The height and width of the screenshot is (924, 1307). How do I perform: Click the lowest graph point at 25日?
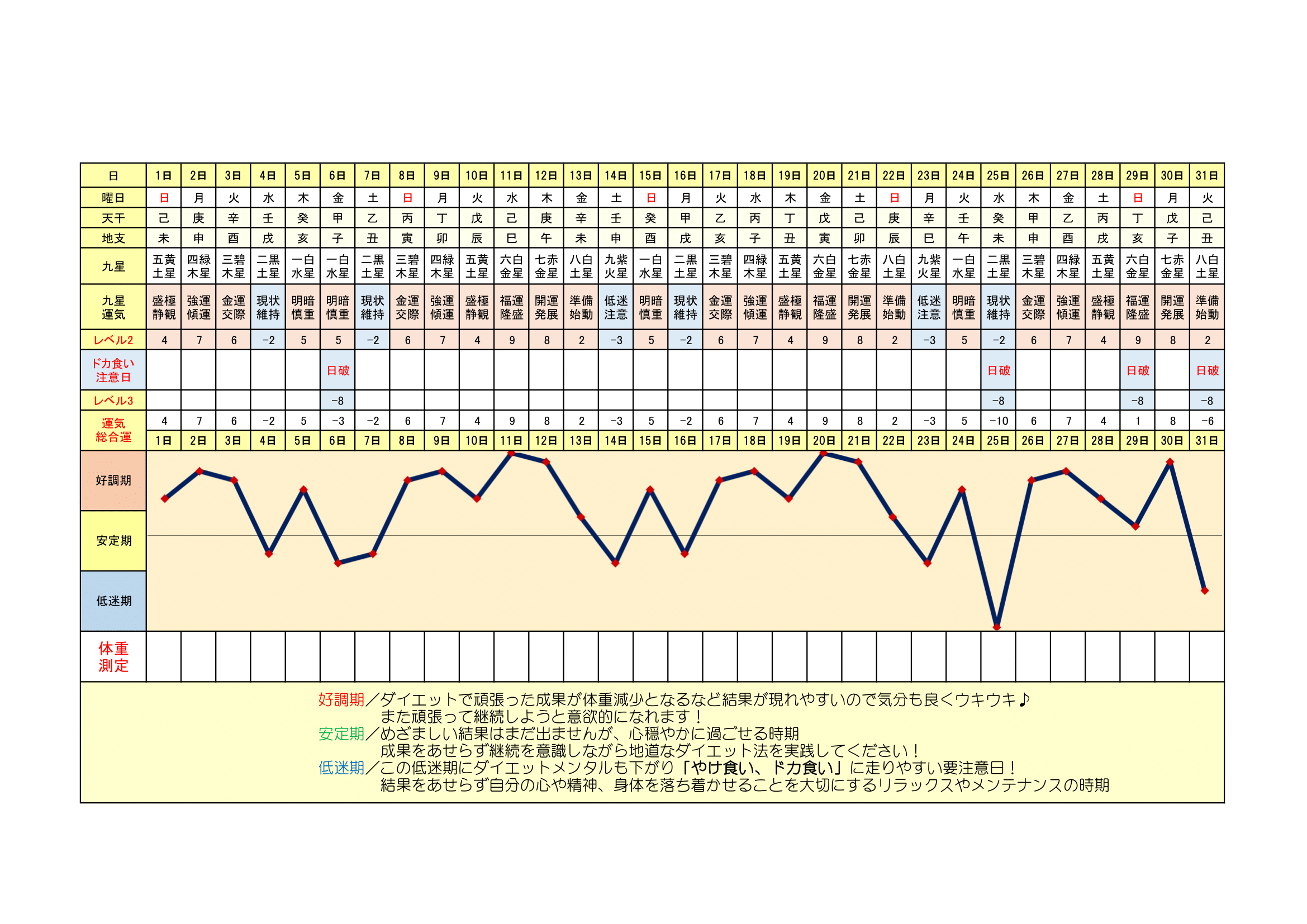[x=997, y=627]
